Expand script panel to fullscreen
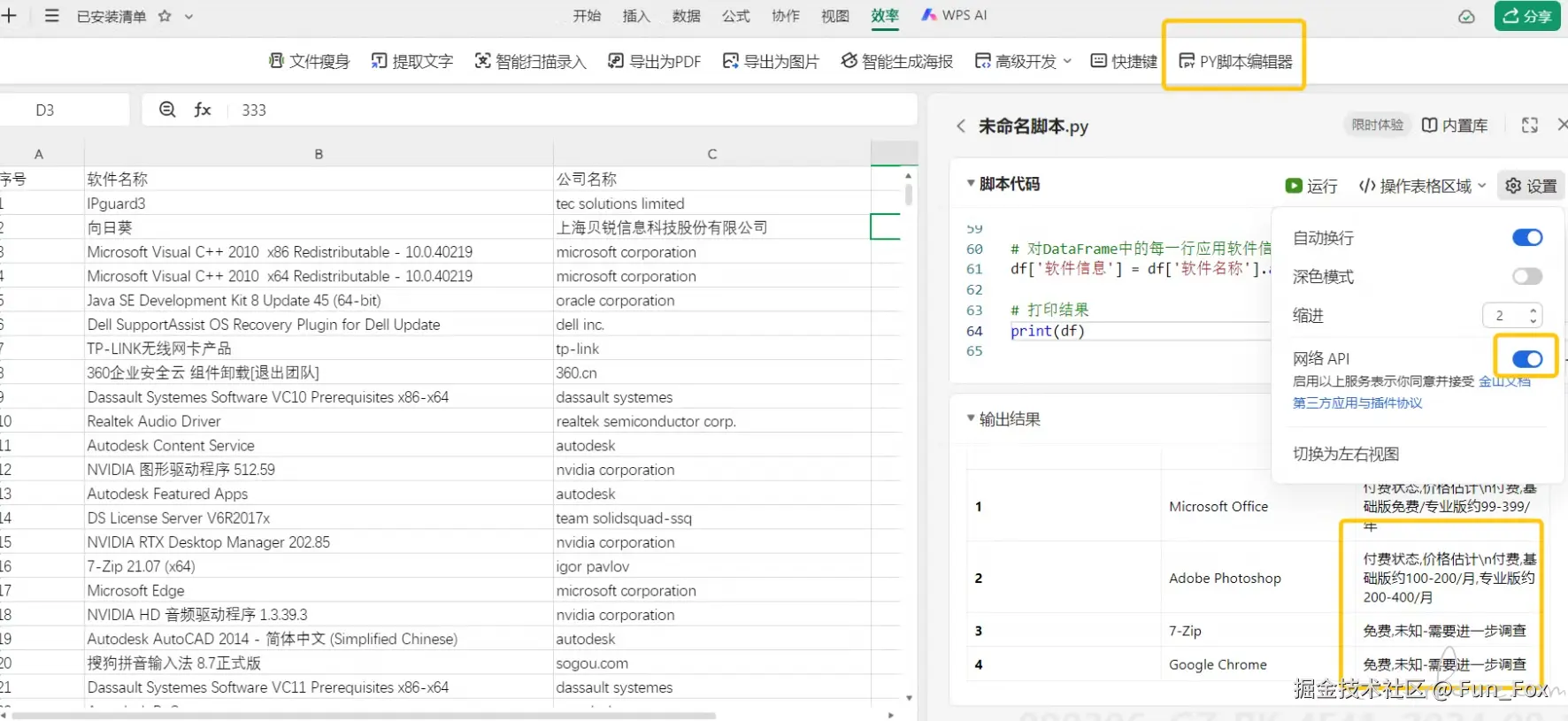This screenshot has height=721, width=1568. point(1529,125)
